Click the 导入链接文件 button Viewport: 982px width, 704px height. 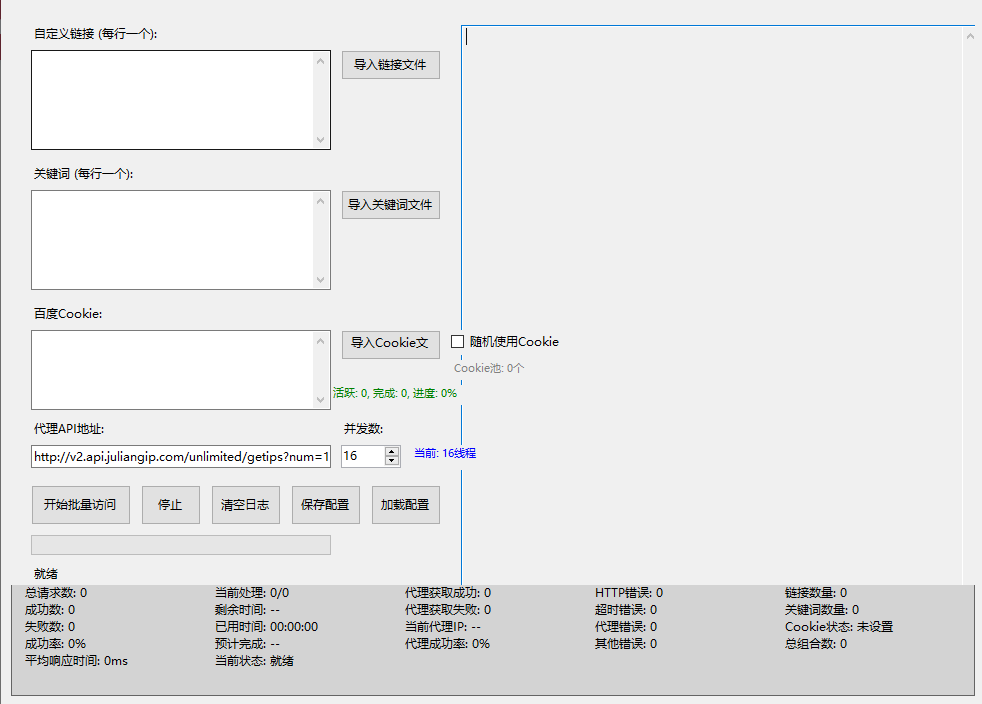pyautogui.click(x=390, y=65)
